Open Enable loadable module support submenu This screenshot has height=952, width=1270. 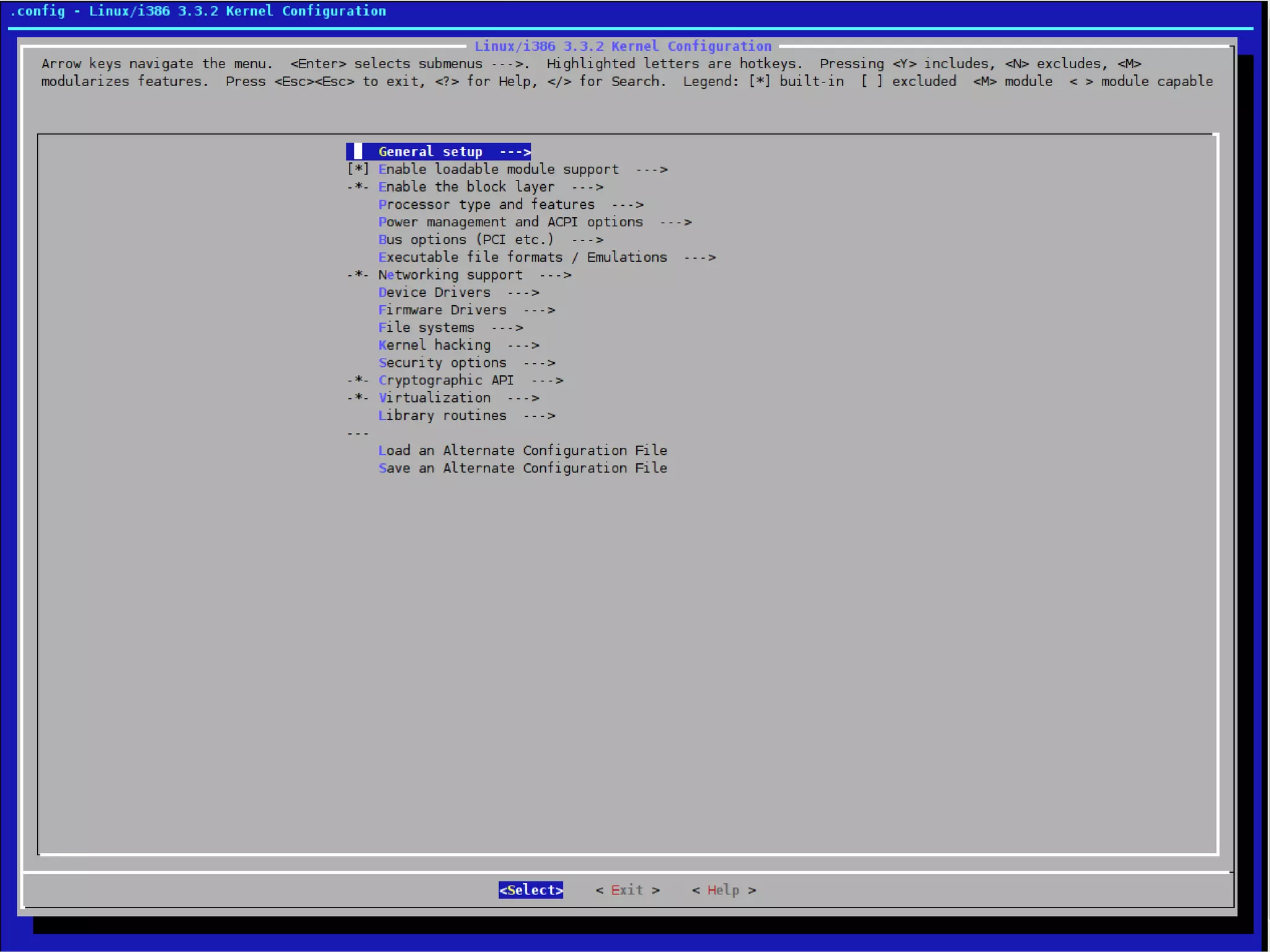tap(523, 169)
